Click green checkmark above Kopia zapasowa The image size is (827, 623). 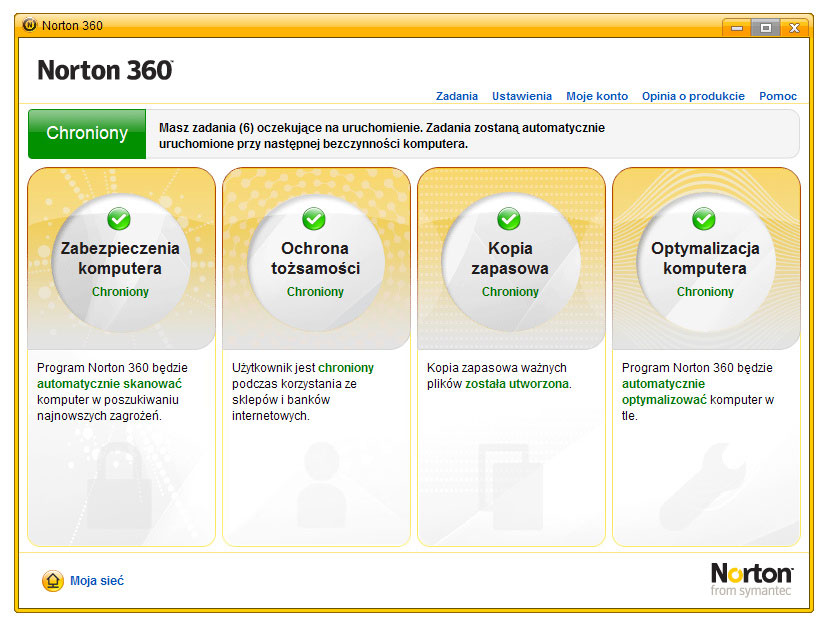coord(509,218)
